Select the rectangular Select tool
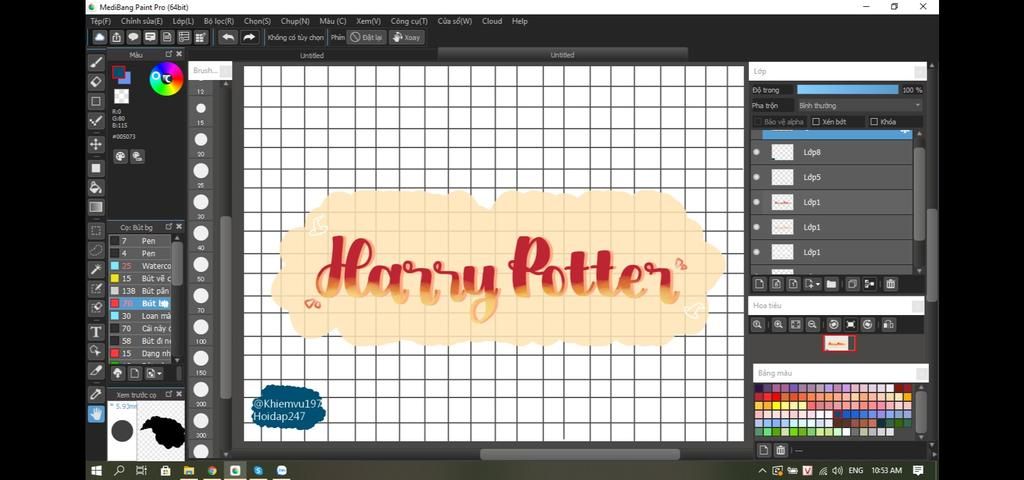The image size is (1024, 480). [x=96, y=231]
